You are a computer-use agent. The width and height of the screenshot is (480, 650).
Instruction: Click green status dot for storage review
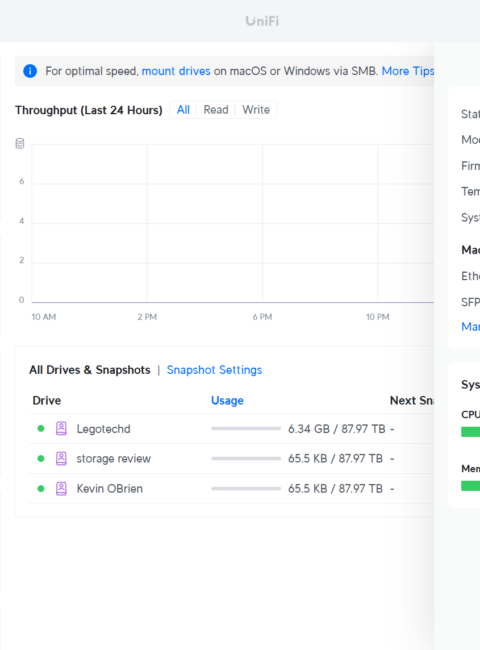click(41, 458)
